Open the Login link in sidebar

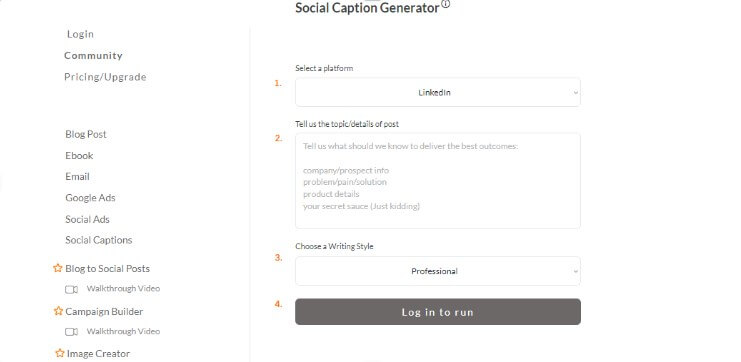click(x=80, y=34)
